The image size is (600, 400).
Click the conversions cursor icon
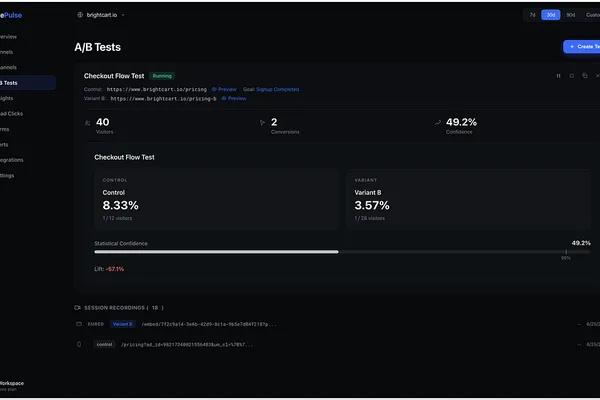[x=262, y=123]
